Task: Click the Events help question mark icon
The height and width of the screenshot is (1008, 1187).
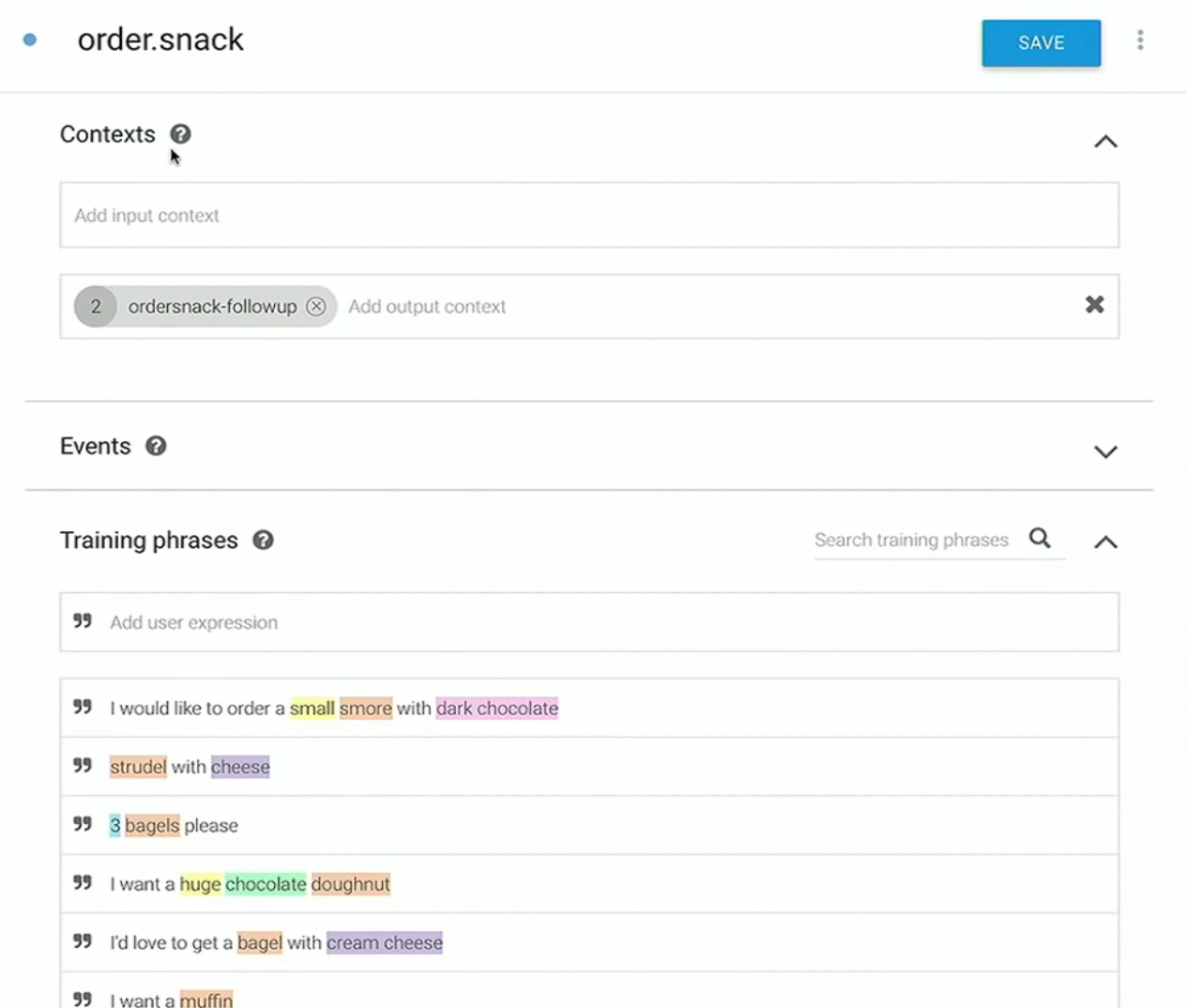Action: pos(156,446)
